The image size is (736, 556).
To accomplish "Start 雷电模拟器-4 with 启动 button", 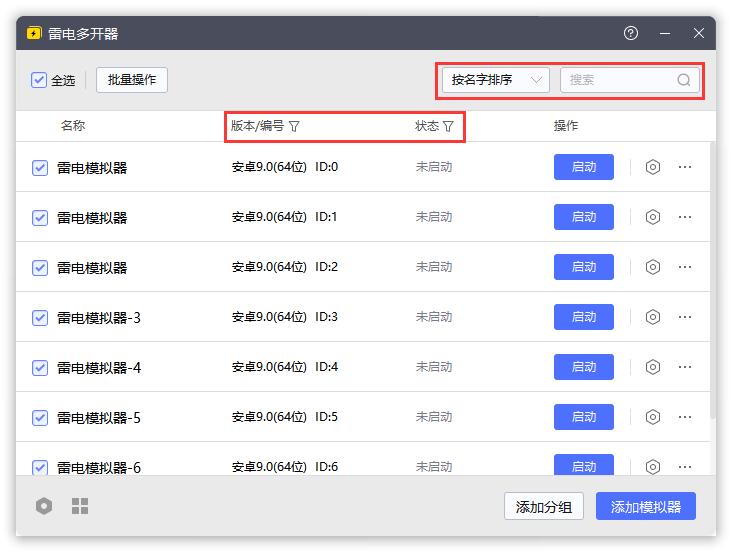I will click(583, 367).
